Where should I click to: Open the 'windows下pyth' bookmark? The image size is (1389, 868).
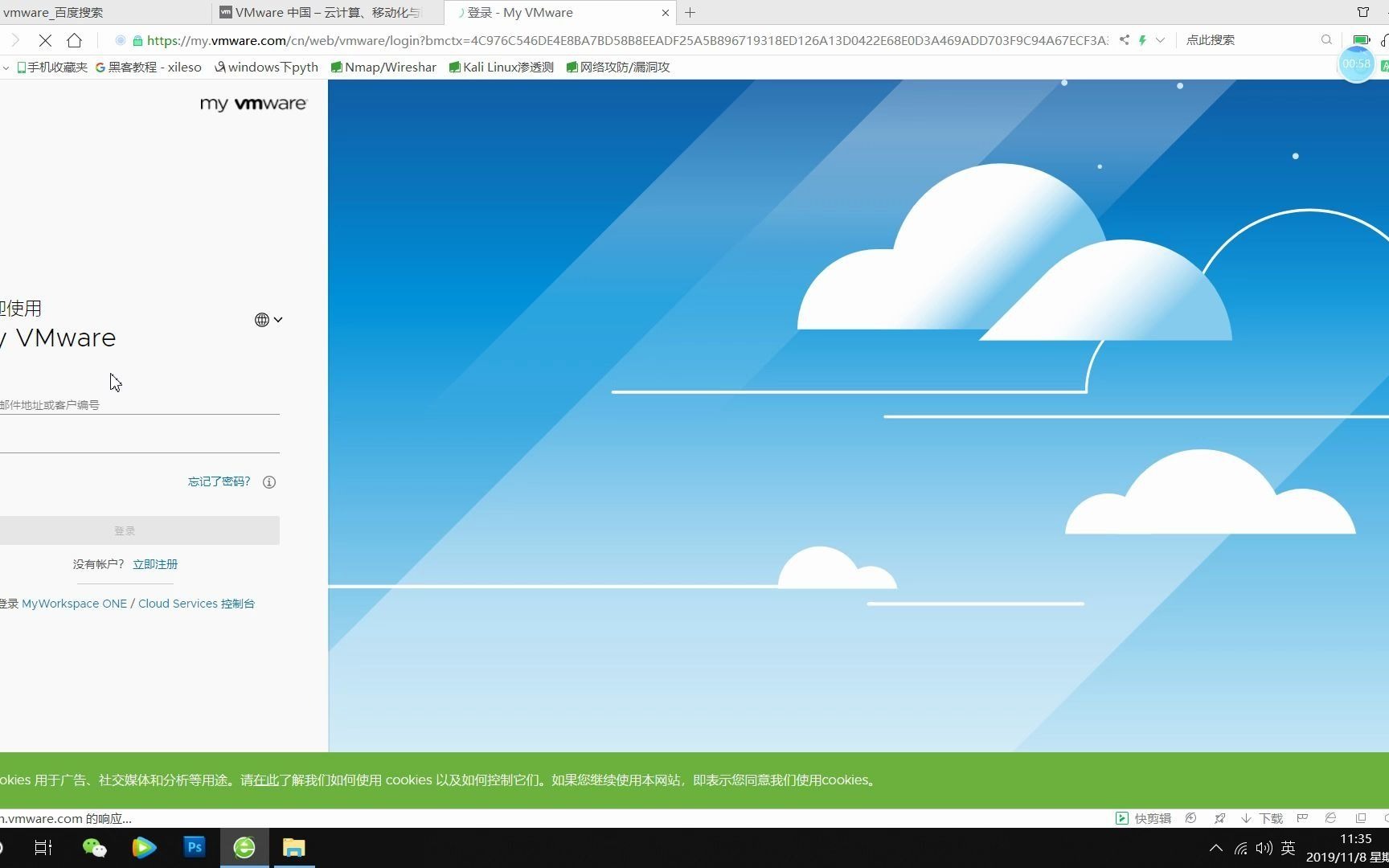266,68
